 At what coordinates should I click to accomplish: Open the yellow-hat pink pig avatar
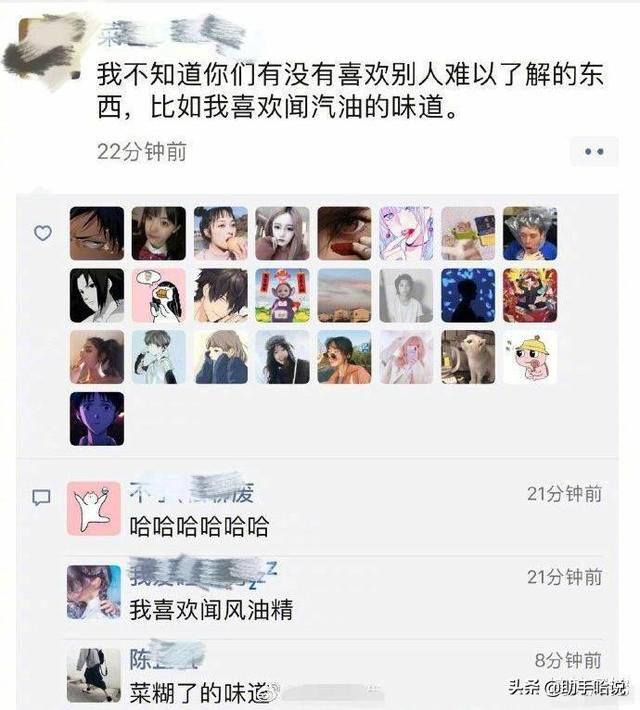coord(530,357)
